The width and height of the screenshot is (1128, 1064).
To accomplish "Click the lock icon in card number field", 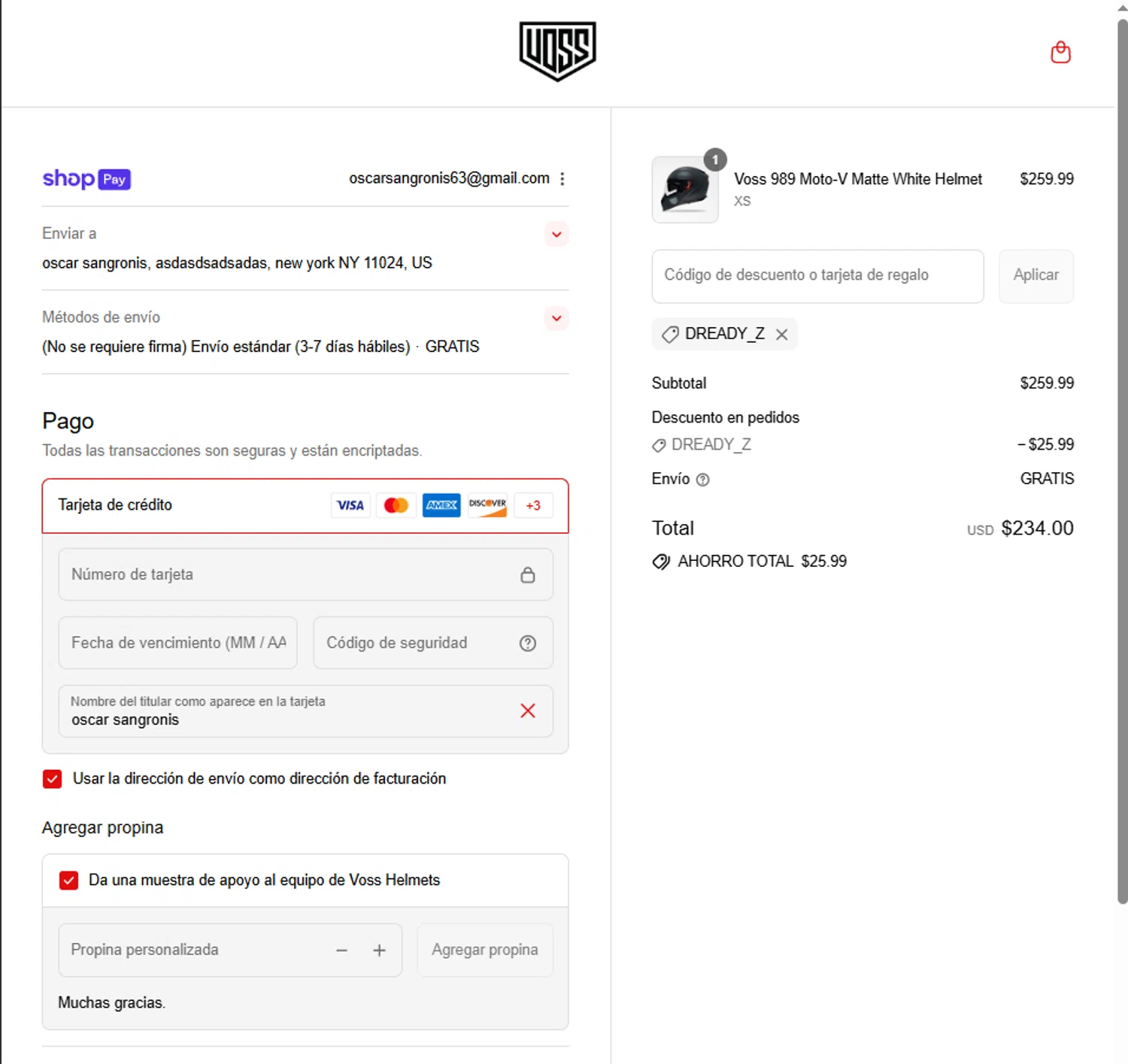I will click(x=528, y=575).
